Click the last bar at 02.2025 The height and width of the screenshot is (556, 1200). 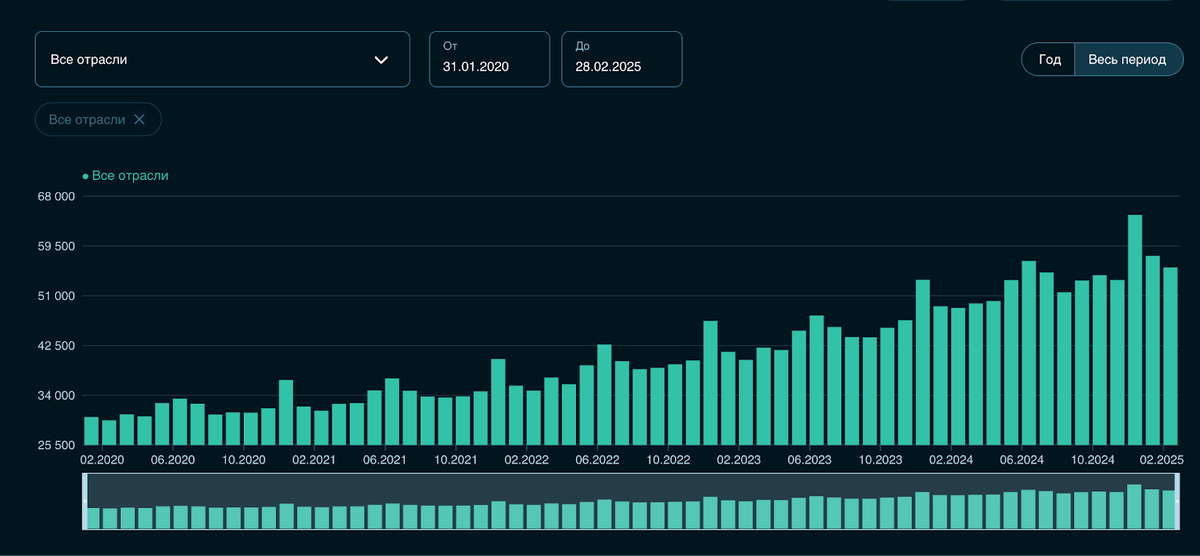(1170, 356)
